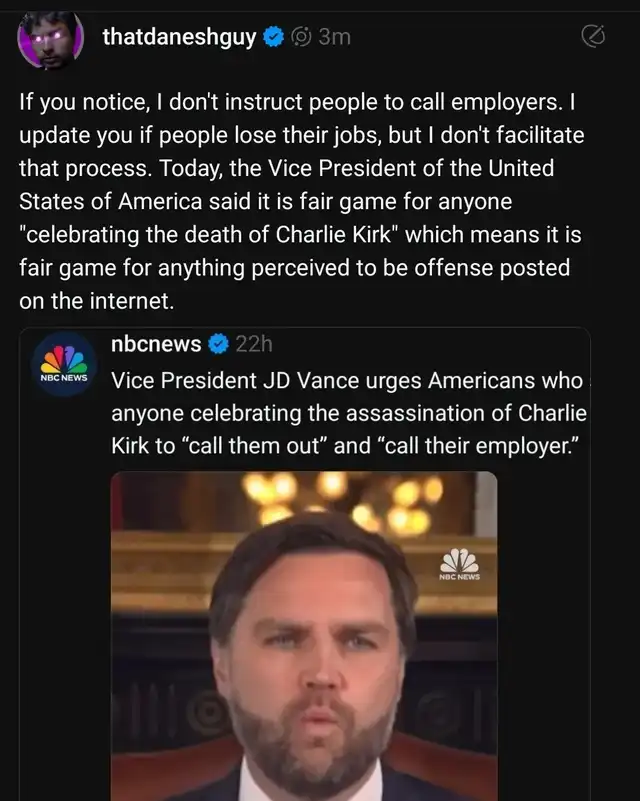The width and height of the screenshot is (640, 801).
Task: Tap the Threads icon before 3m
Action: pyautogui.click(x=300, y=38)
